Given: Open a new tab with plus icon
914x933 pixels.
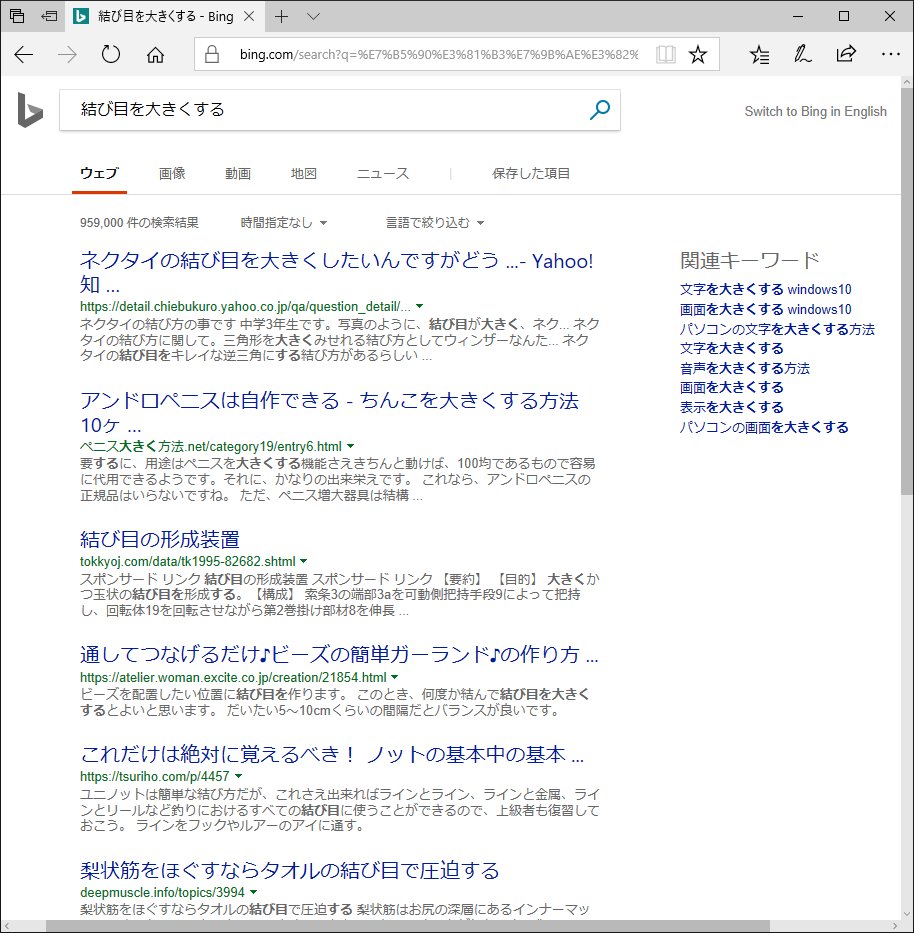Looking at the screenshot, I should pos(281,17).
